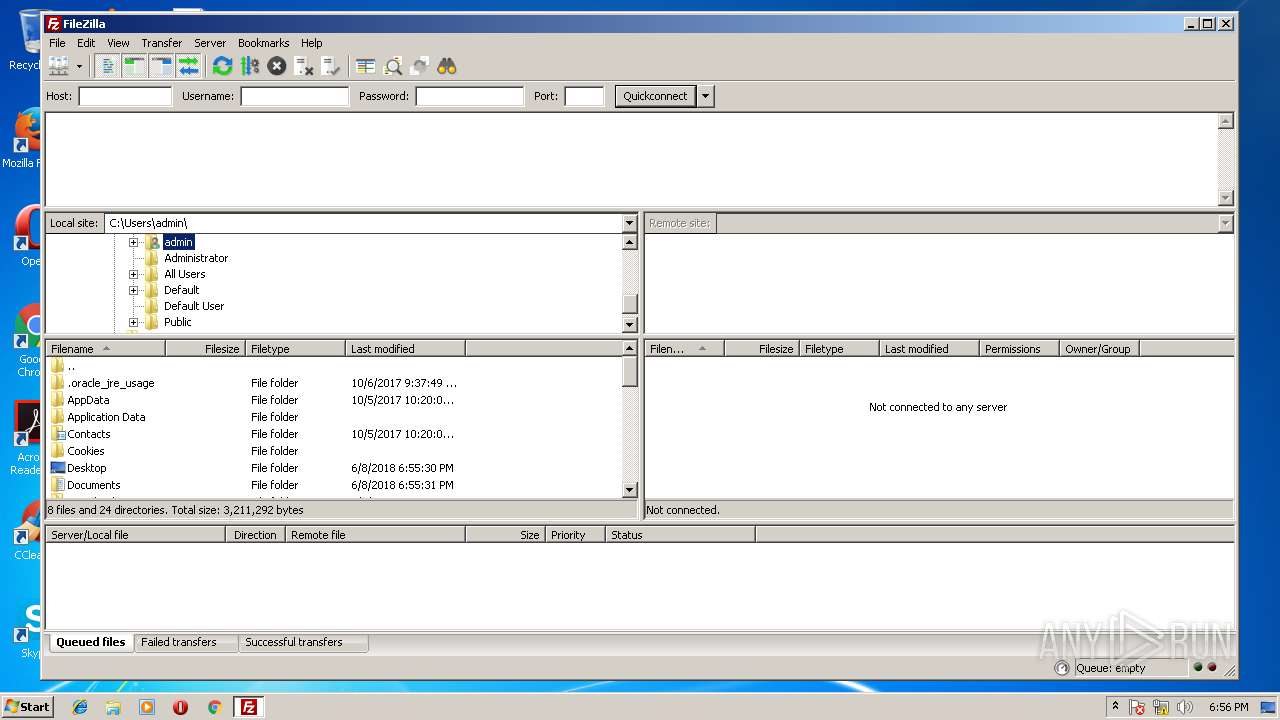Click message log scroll-down arrow

pyautogui.click(x=1226, y=198)
